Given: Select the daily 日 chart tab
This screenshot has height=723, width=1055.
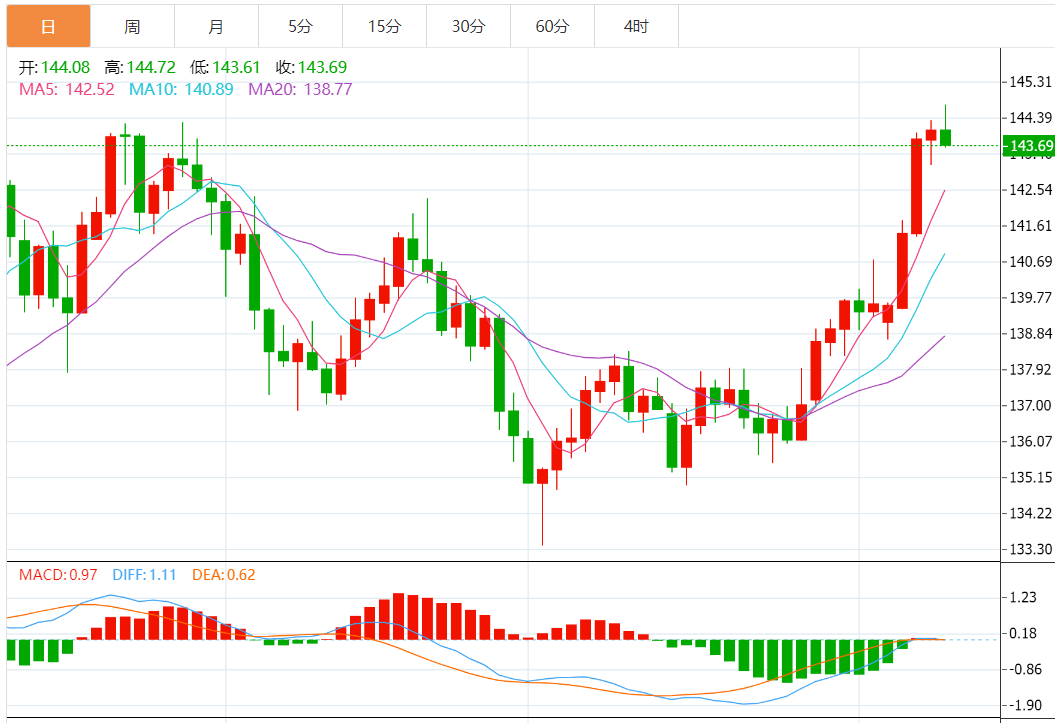Looking at the screenshot, I should click(48, 26).
